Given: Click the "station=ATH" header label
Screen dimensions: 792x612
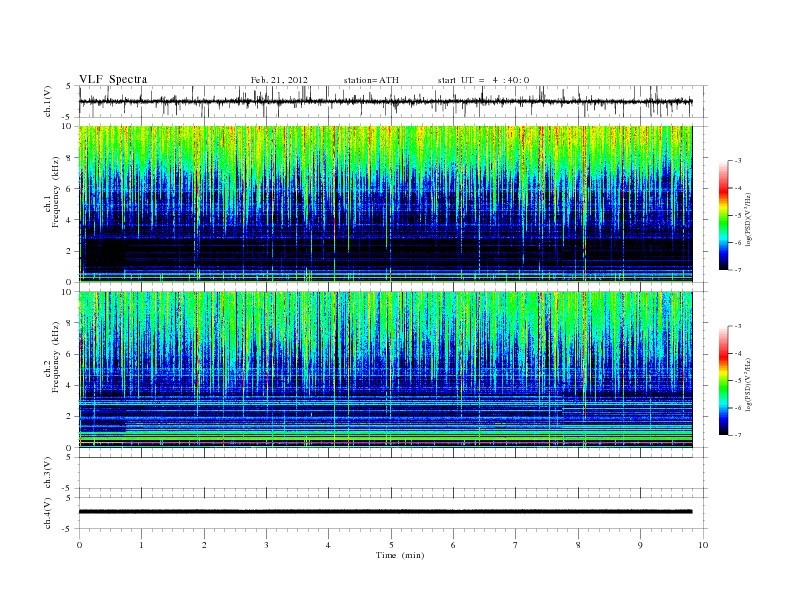Looking at the screenshot, I should point(371,80).
